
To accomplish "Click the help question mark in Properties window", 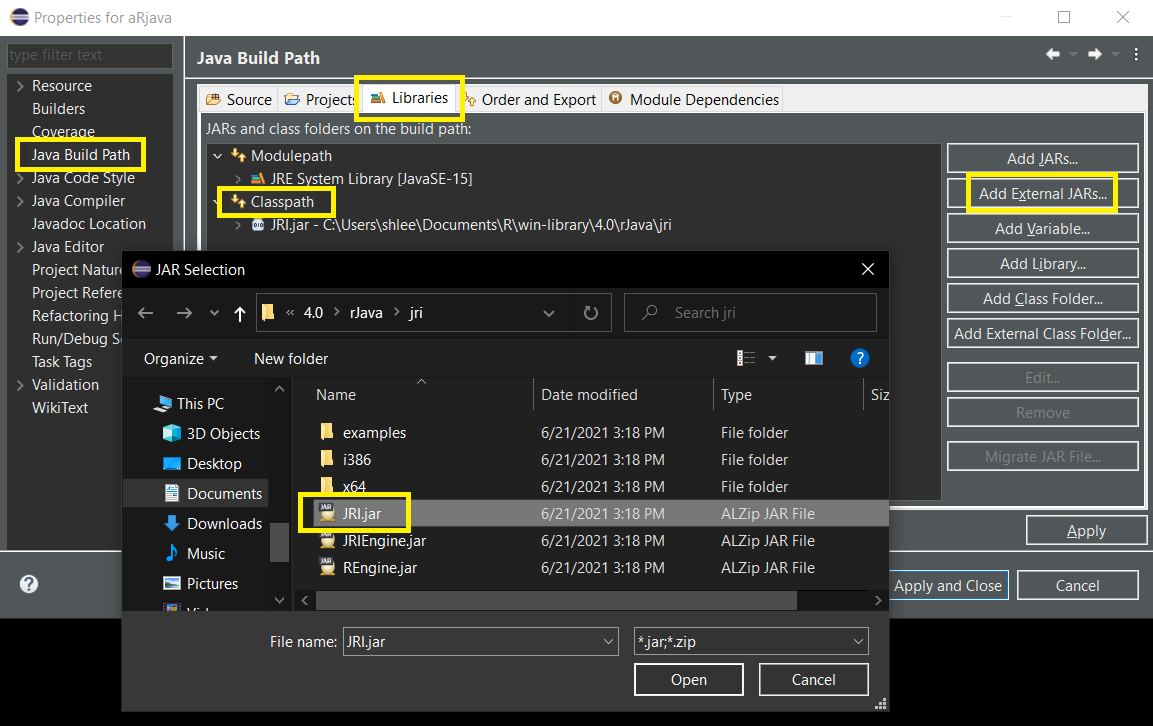I will [29, 584].
